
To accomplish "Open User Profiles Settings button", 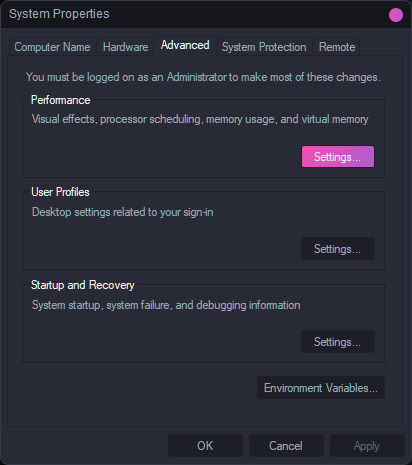I will 338,249.
